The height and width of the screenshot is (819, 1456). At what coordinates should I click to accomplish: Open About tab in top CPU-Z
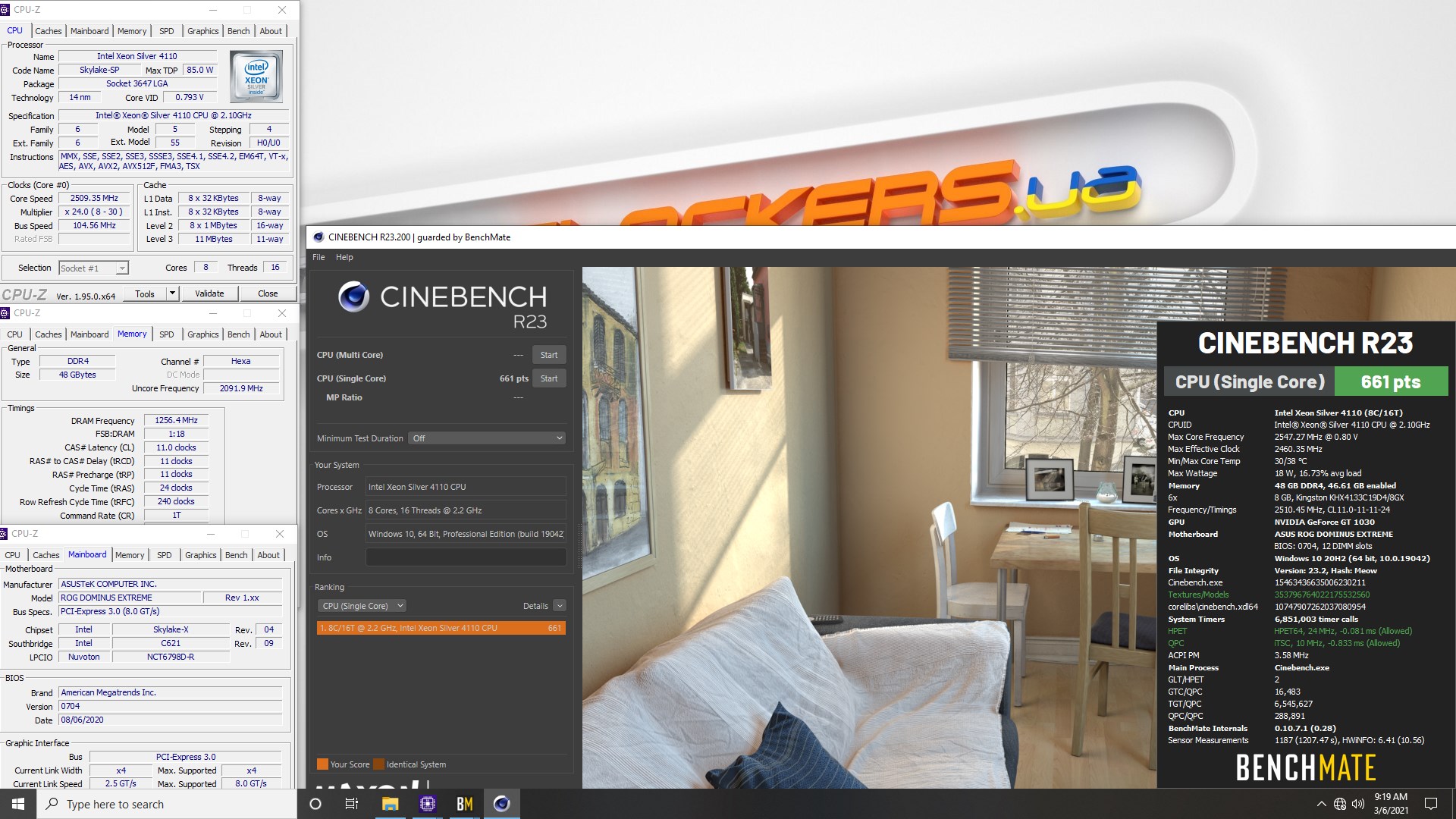[271, 31]
